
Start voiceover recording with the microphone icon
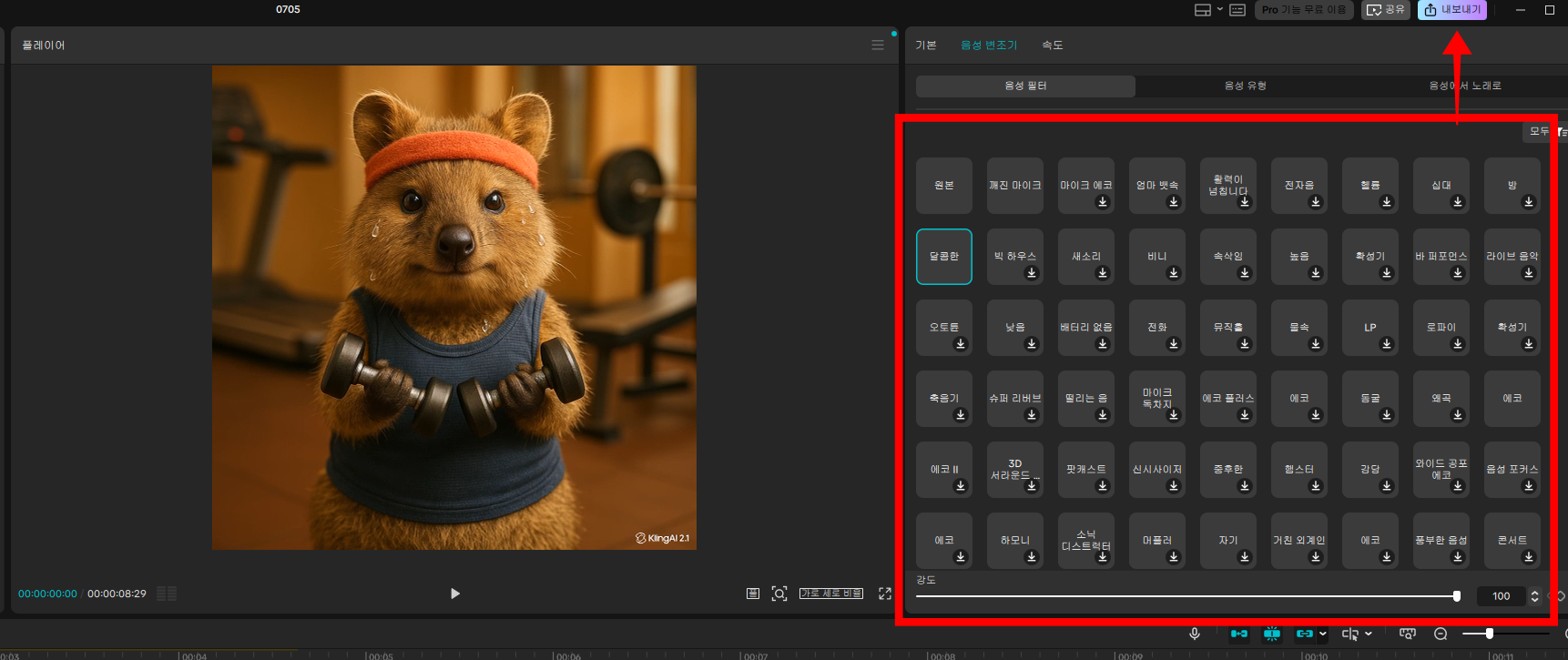pyautogui.click(x=1195, y=634)
